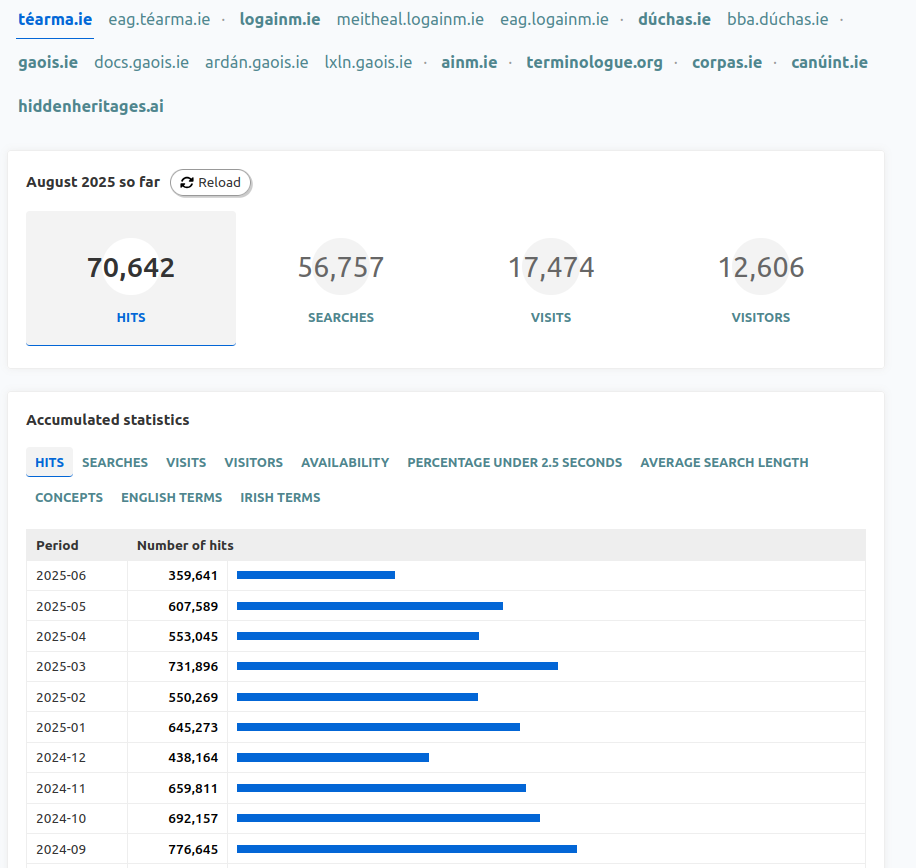The image size is (916, 868).
Task: Open the AVERAGE SEARCH LENGTH tab
Action: click(x=724, y=462)
